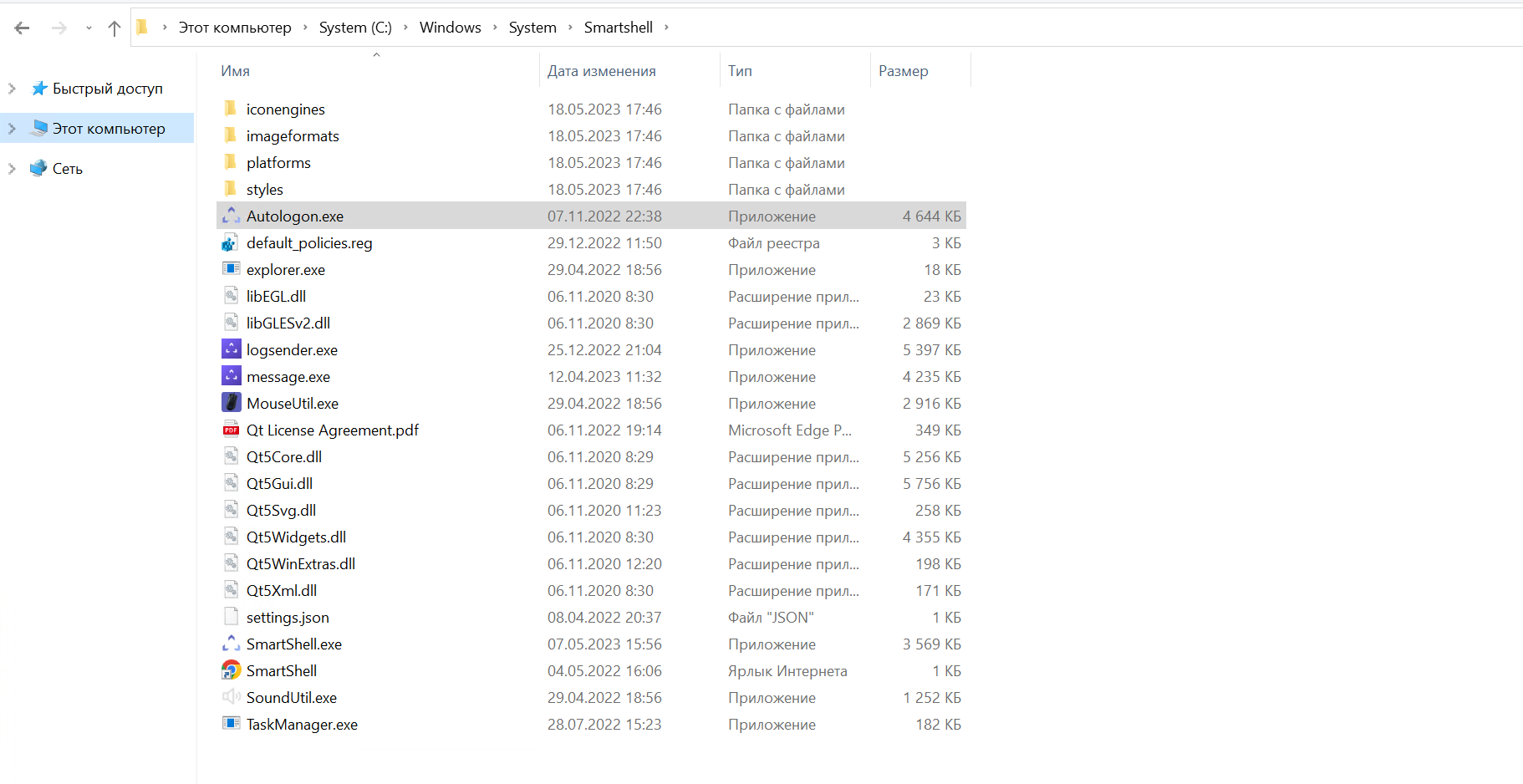Go up one folder level
Viewport: 1523px width, 784px height.
pyautogui.click(x=115, y=28)
